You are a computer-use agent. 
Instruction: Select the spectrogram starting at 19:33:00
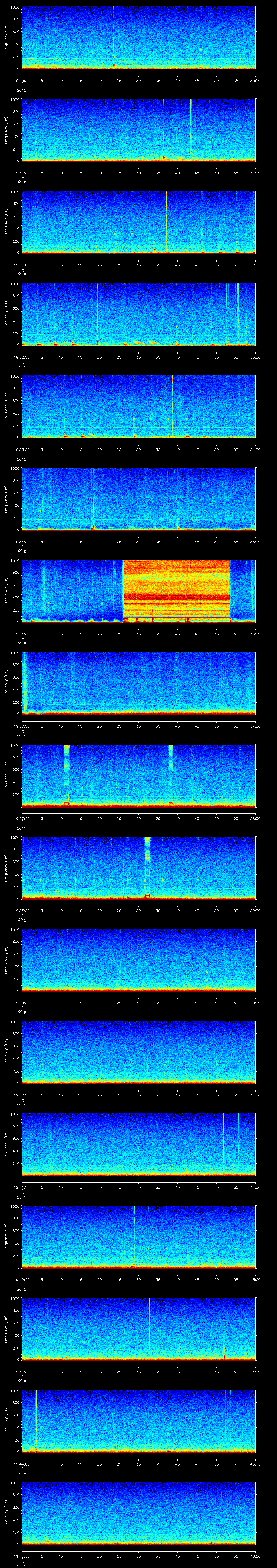(139, 407)
